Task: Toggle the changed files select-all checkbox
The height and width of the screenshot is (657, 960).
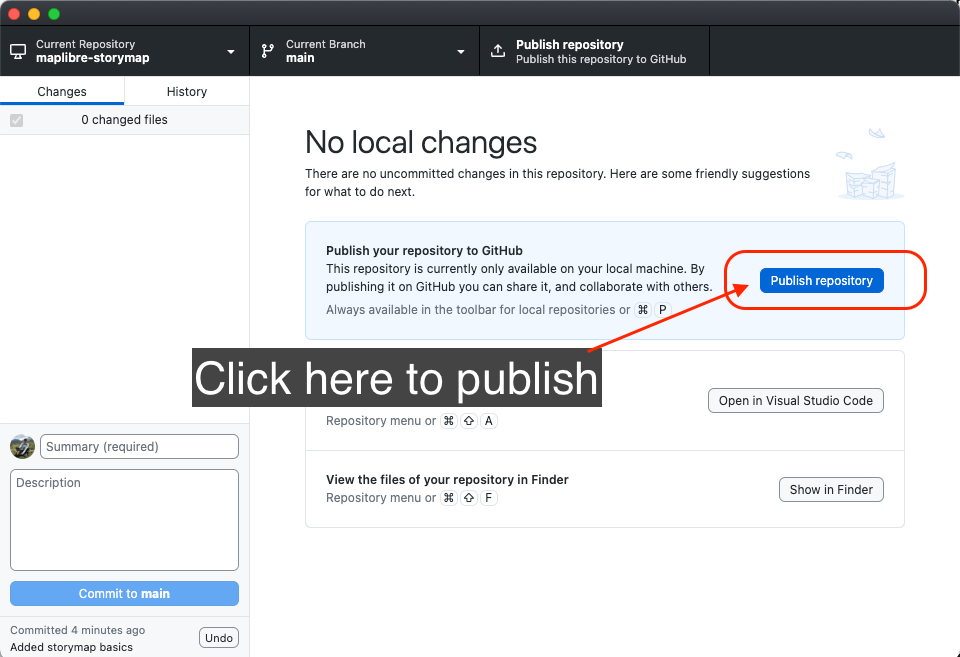Action: click(x=16, y=120)
